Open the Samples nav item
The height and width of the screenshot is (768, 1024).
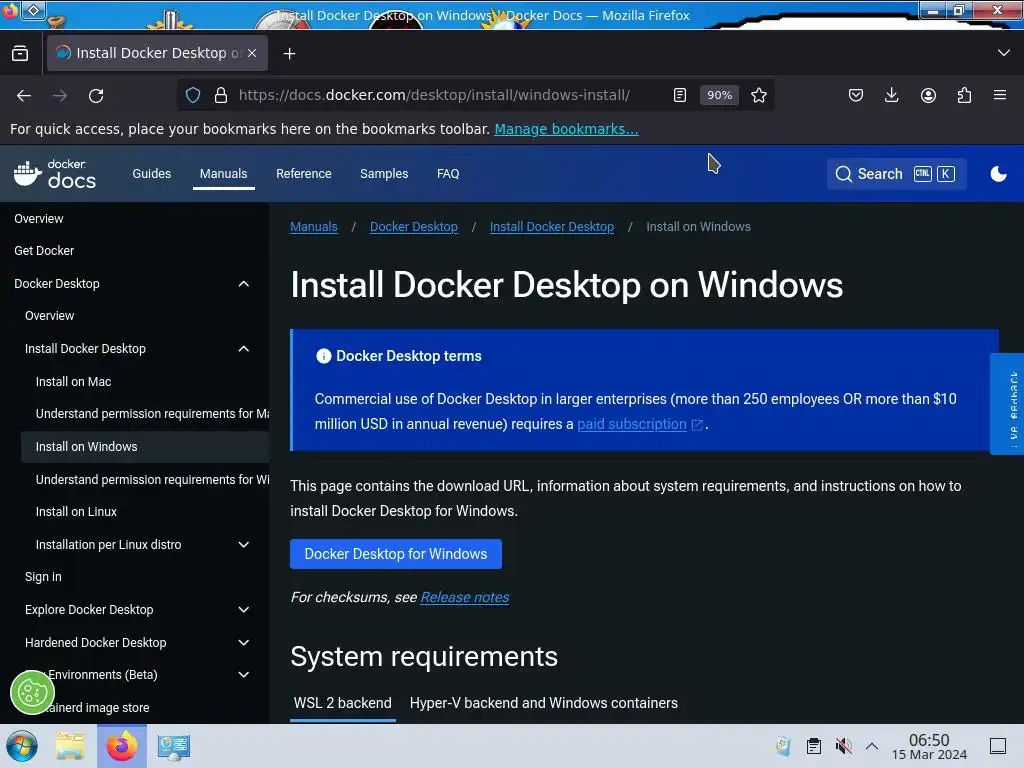pyautogui.click(x=384, y=174)
